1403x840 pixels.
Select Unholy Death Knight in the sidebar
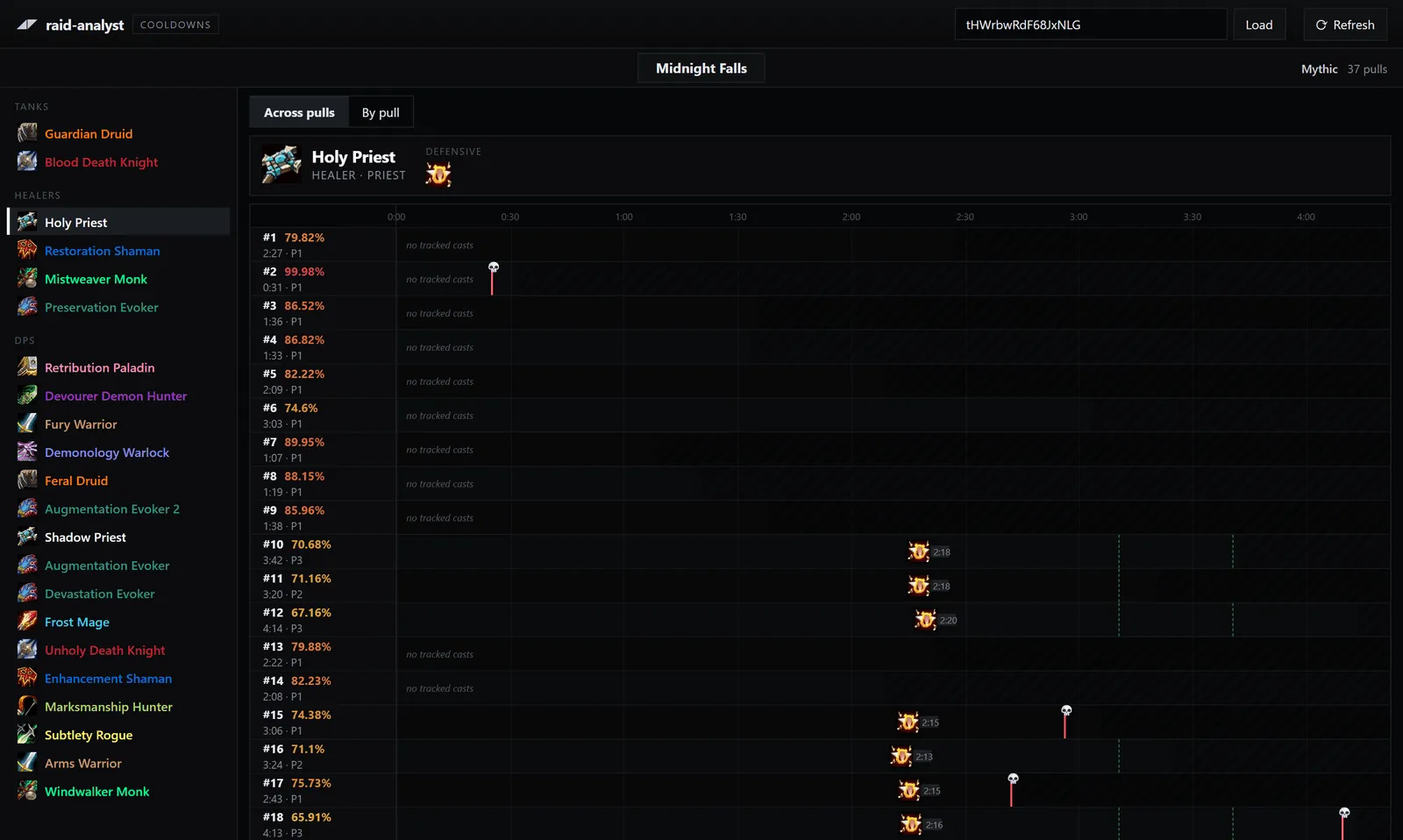(118, 650)
